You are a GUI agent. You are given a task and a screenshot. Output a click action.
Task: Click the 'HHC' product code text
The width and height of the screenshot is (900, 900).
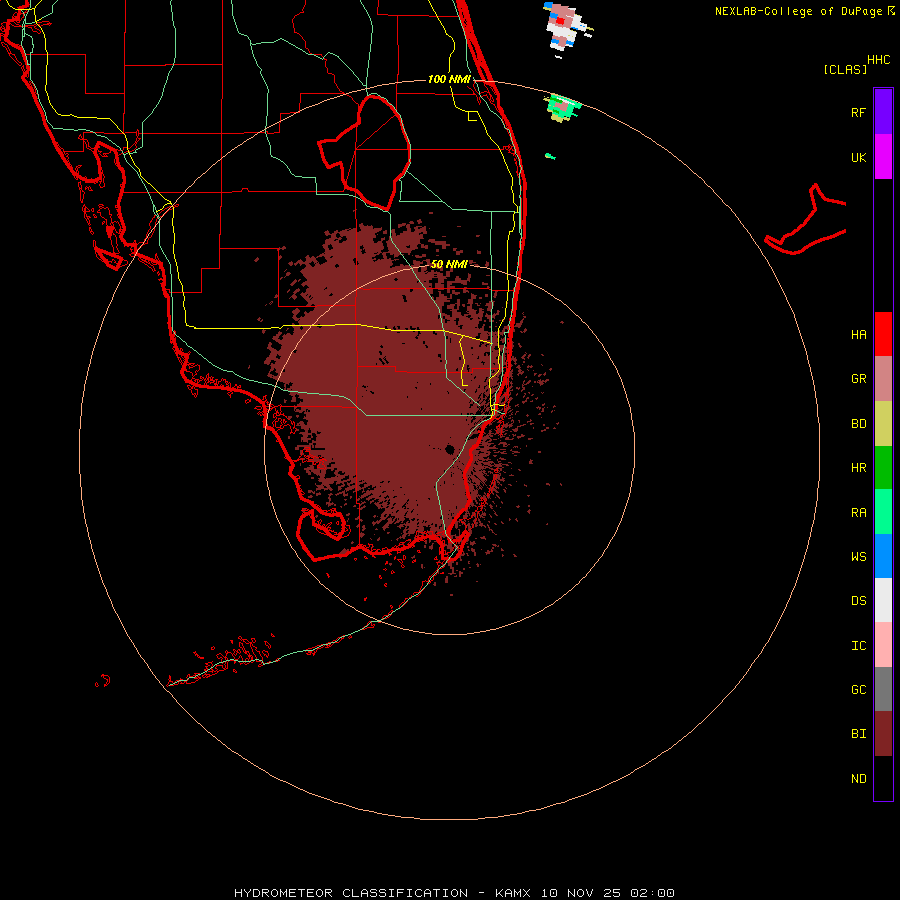click(879, 60)
